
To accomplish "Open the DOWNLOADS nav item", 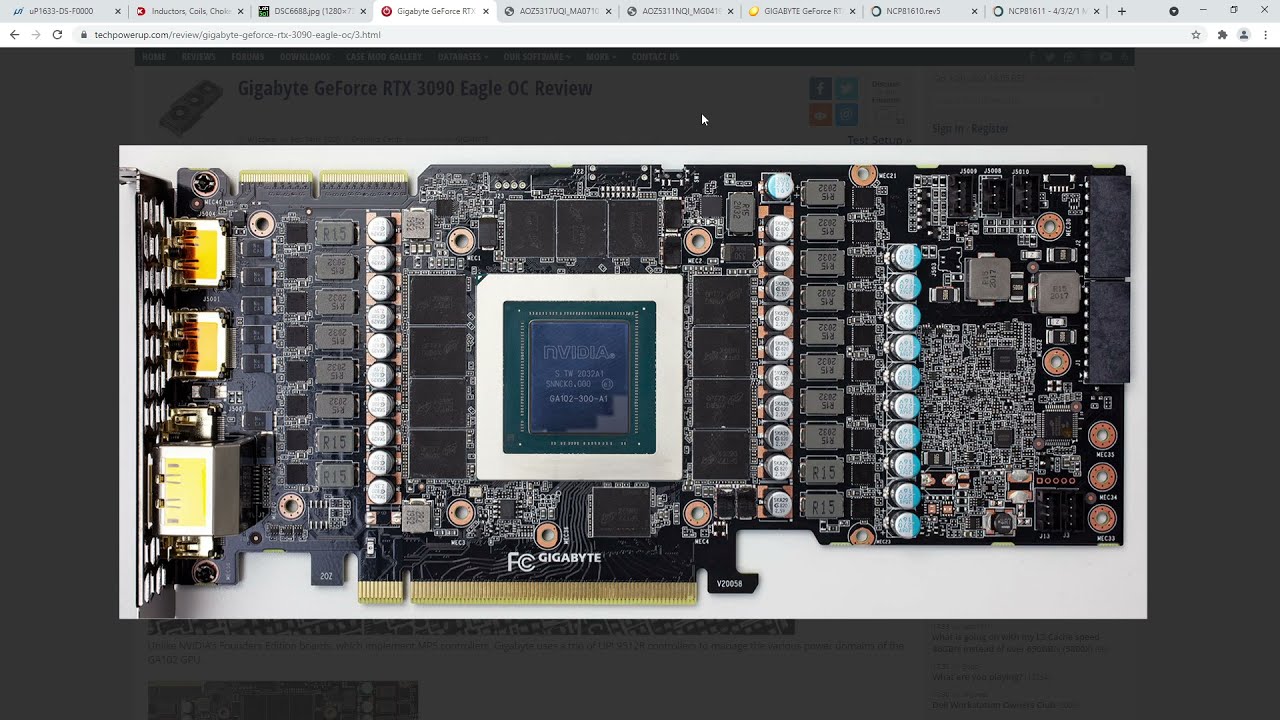I will point(305,57).
